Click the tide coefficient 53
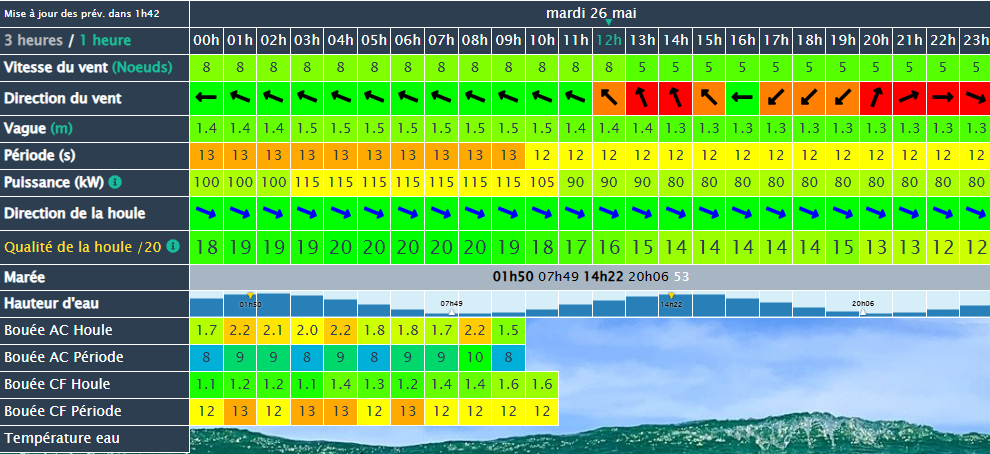990x454 pixels. [681, 277]
